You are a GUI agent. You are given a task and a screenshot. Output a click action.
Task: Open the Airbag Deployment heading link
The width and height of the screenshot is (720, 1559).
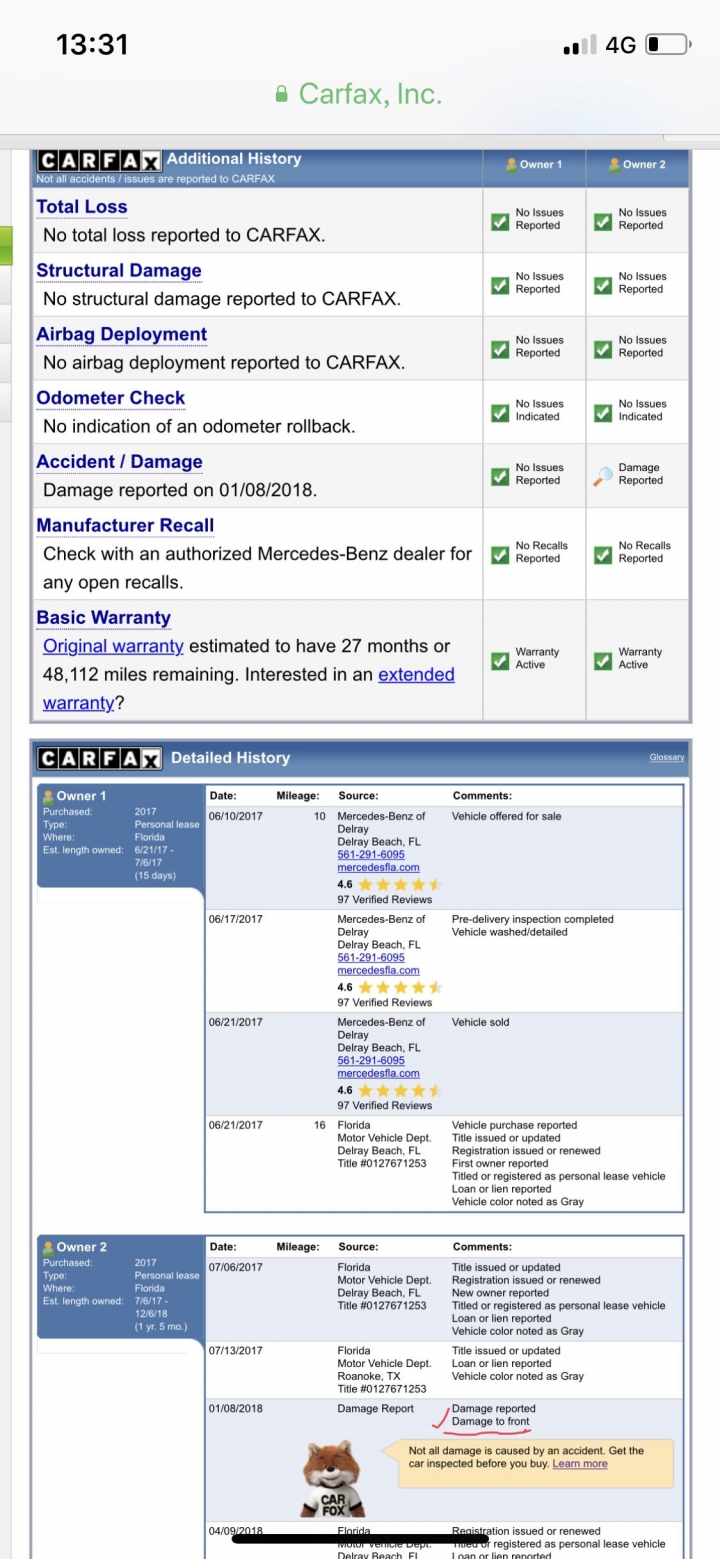click(122, 335)
